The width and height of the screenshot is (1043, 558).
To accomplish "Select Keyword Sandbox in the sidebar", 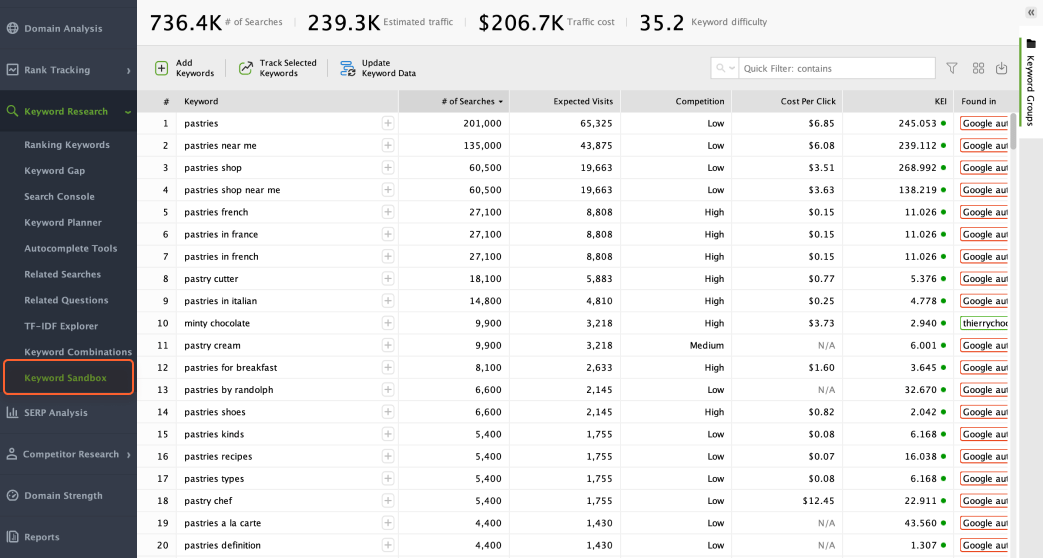I will [x=65, y=378].
